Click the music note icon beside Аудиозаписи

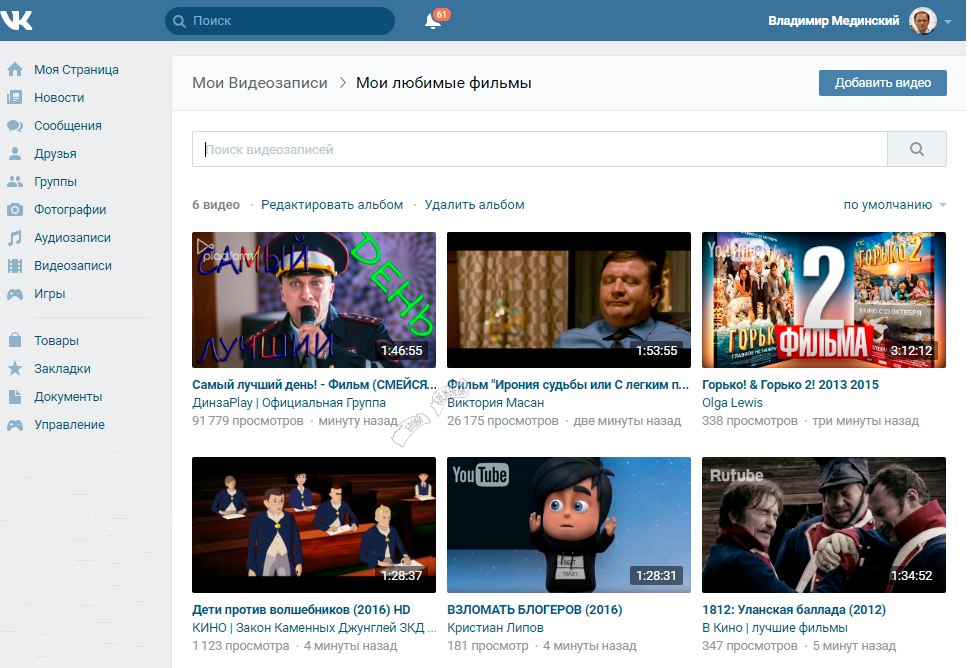[x=15, y=238]
